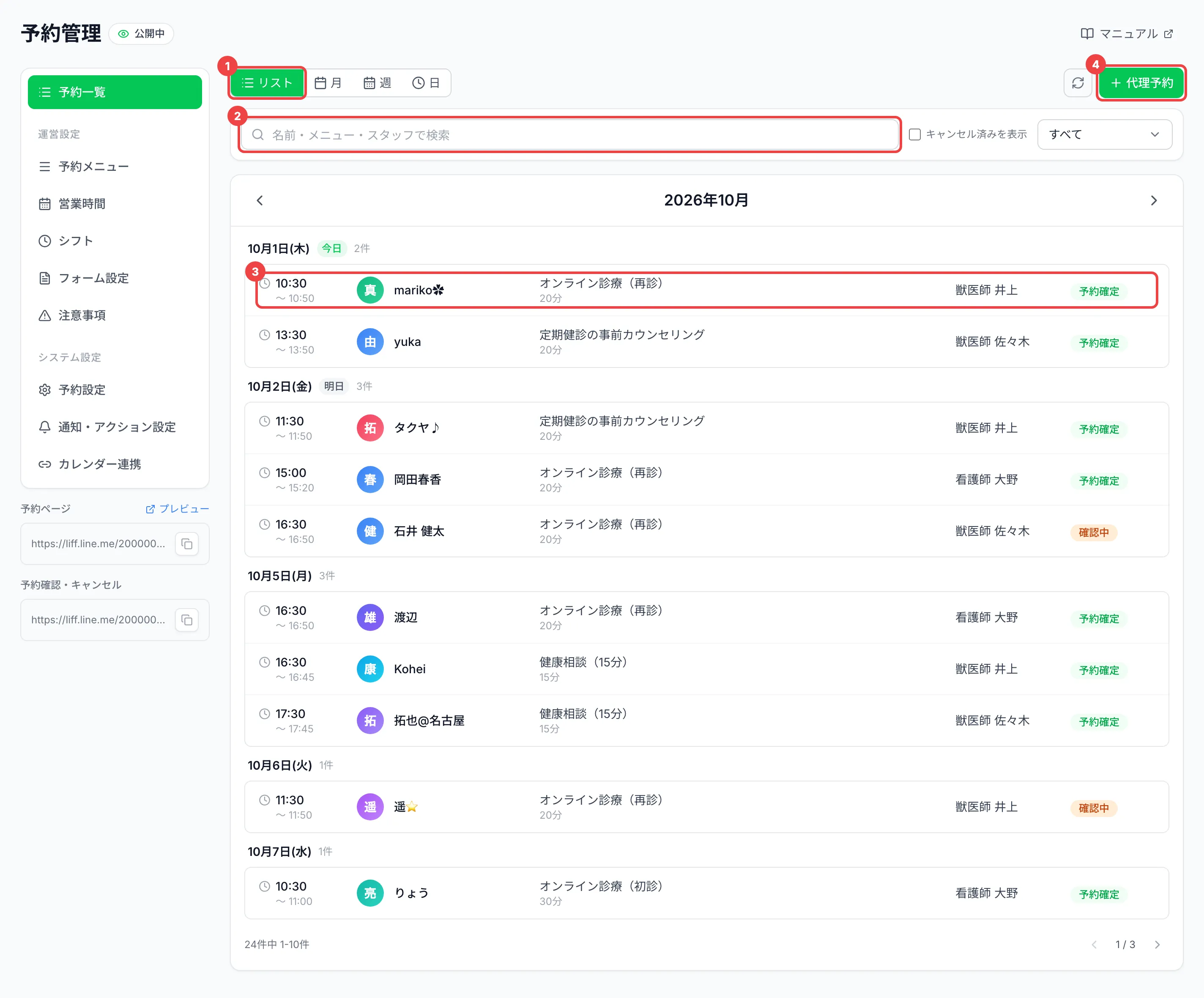
Task: Click 拓也@名古屋's avatar icon
Action: pyautogui.click(x=370, y=721)
